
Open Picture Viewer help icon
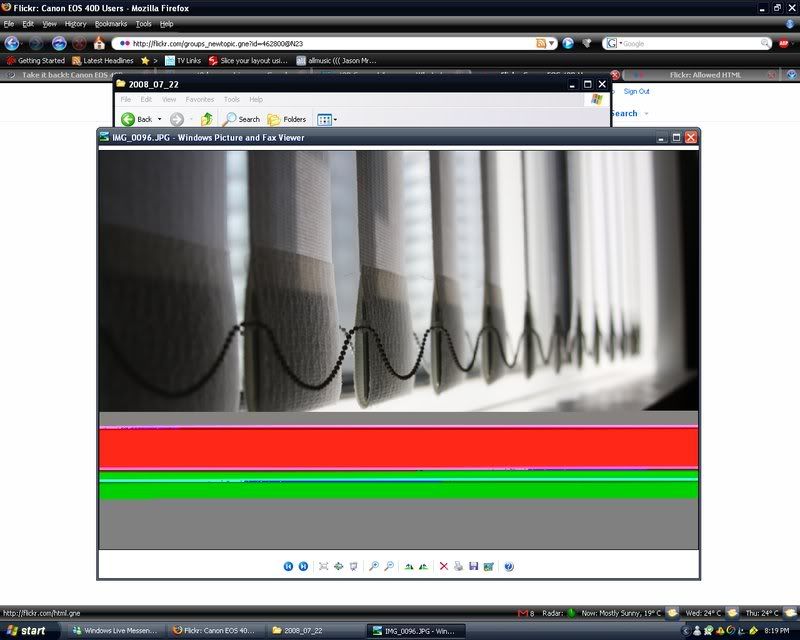tap(509, 566)
